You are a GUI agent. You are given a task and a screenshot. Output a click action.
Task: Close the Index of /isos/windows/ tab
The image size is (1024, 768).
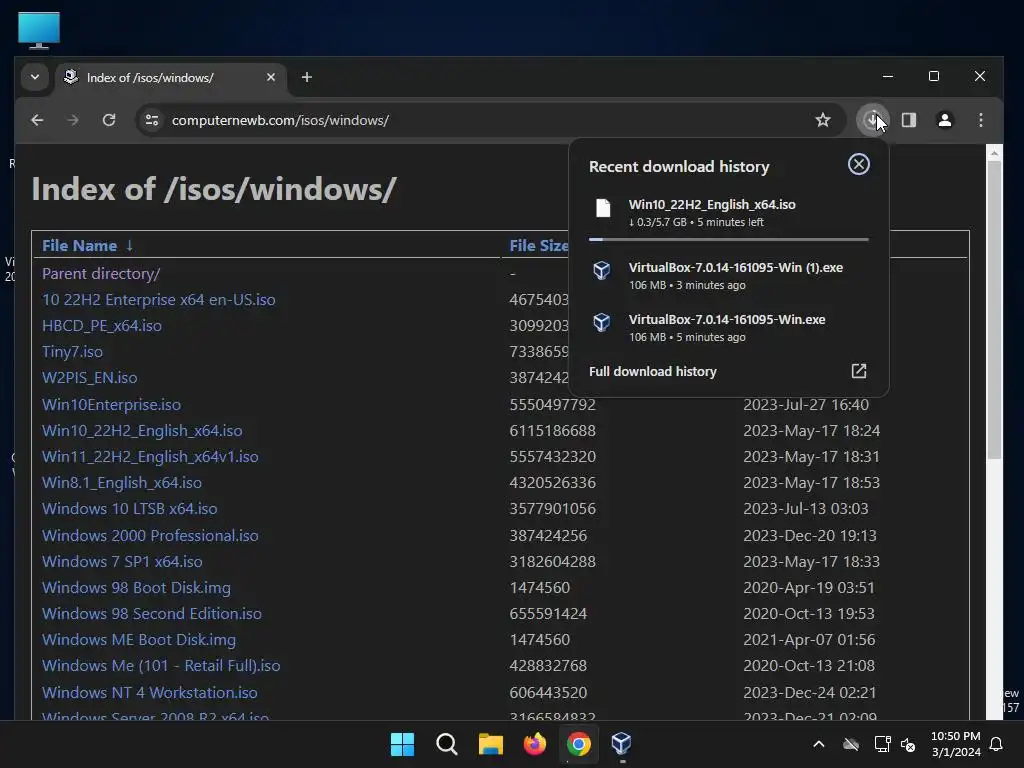pyautogui.click(x=271, y=77)
